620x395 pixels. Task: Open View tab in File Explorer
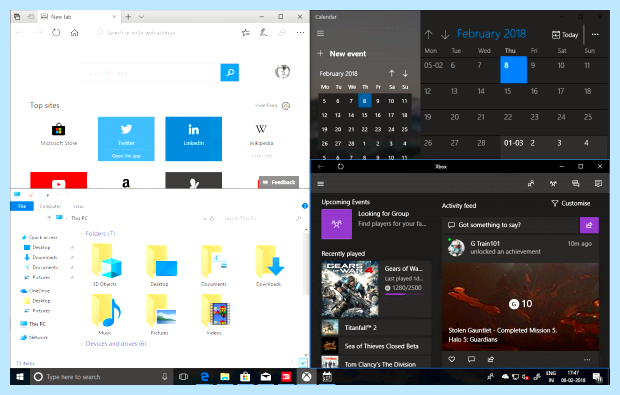[78, 206]
